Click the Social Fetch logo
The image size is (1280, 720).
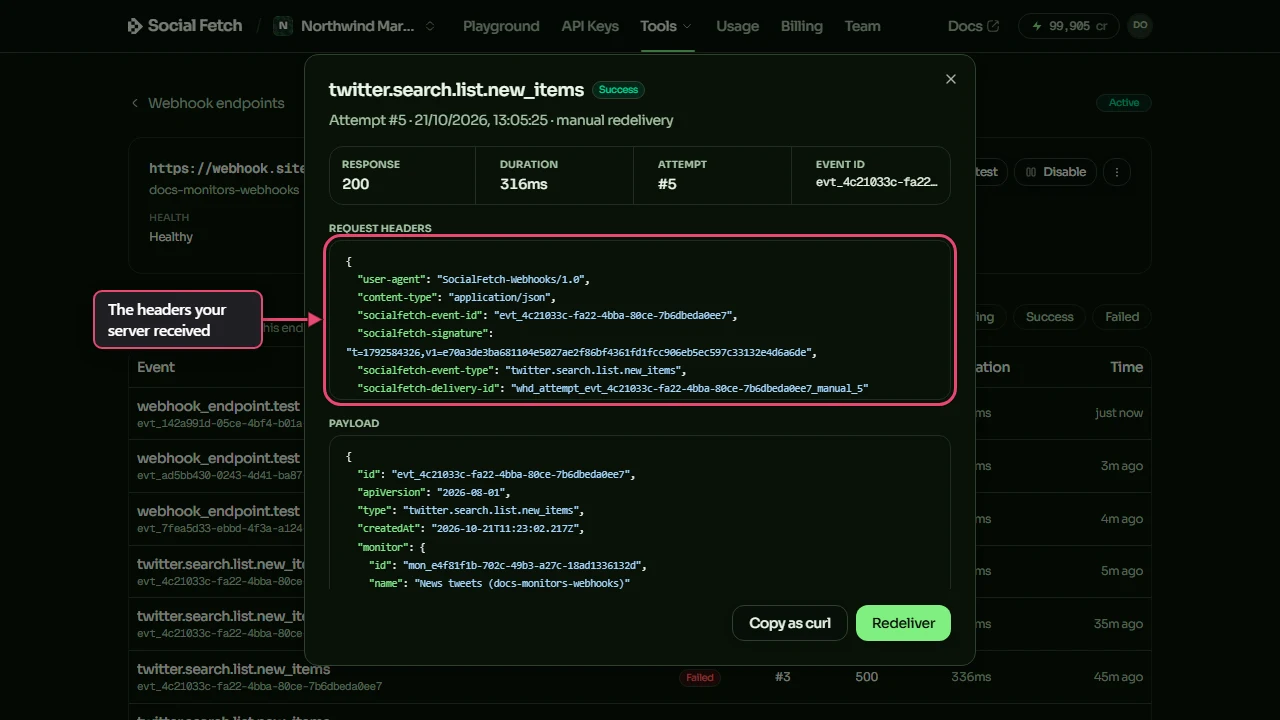(x=185, y=26)
